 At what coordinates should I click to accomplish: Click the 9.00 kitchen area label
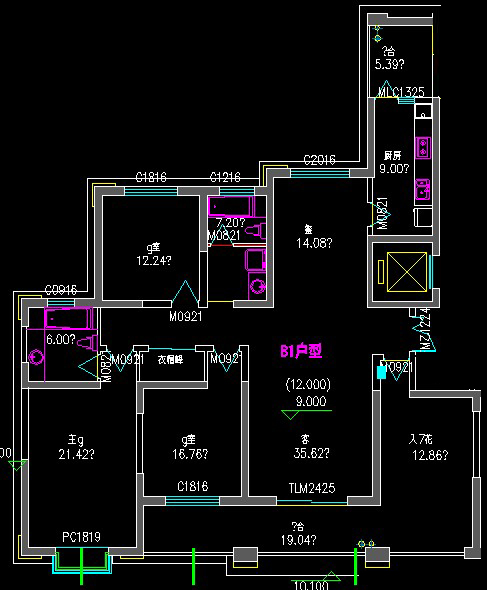394,169
